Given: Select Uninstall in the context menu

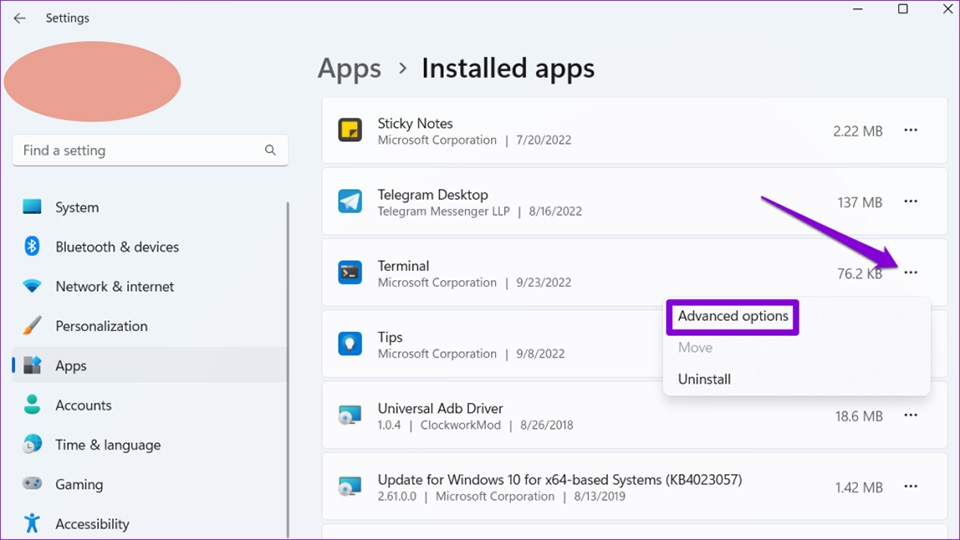Looking at the screenshot, I should point(704,380).
